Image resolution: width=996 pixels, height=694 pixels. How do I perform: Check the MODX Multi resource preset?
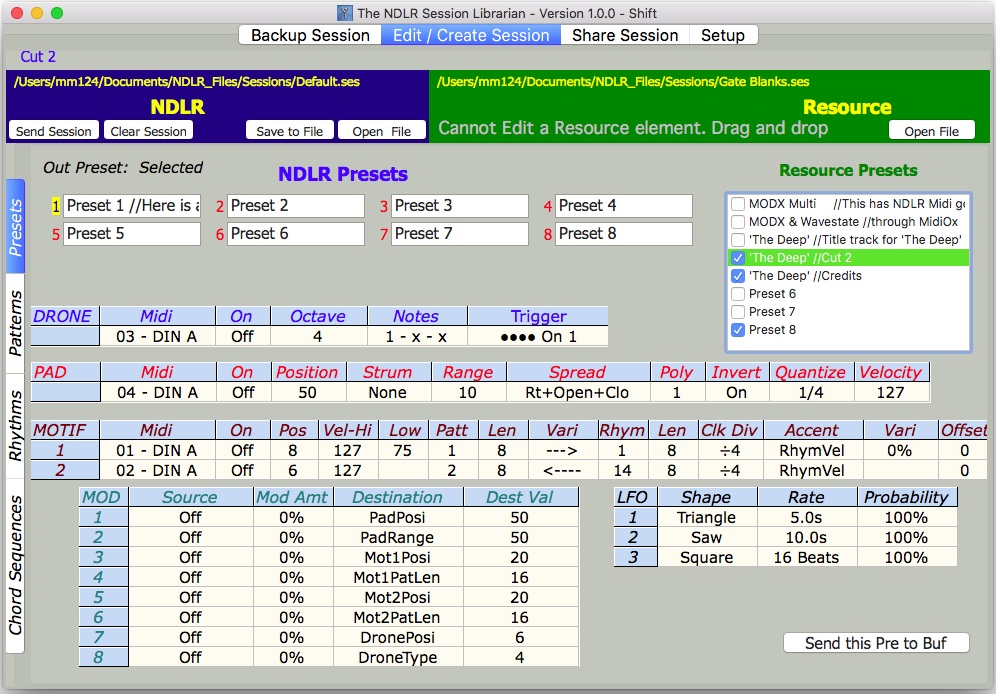tap(739, 203)
